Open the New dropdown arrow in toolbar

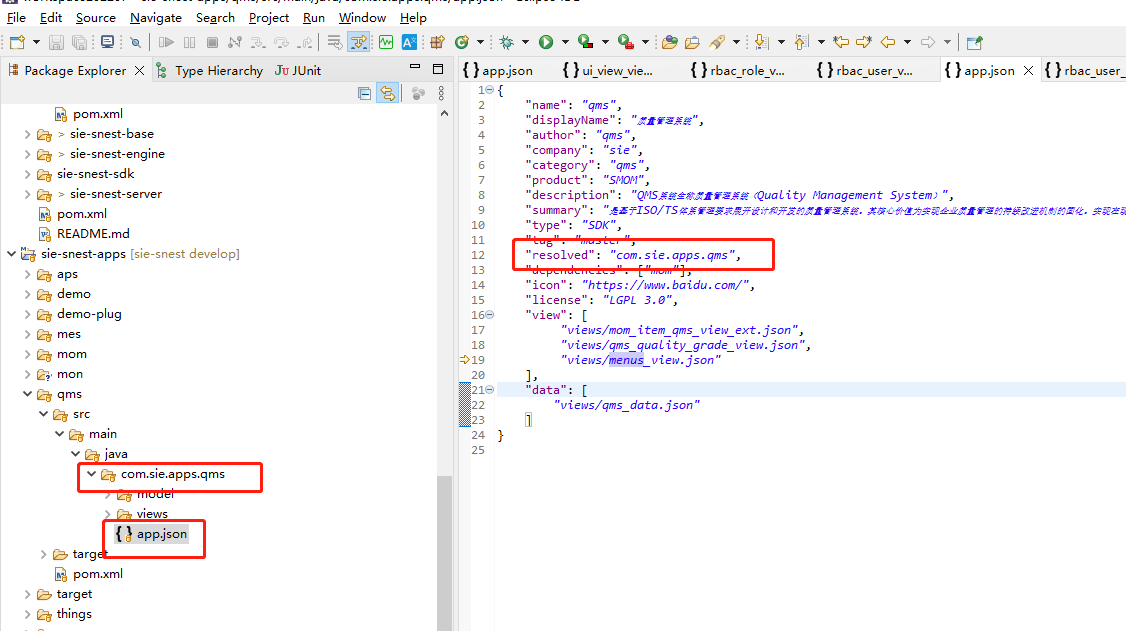tap(36, 42)
